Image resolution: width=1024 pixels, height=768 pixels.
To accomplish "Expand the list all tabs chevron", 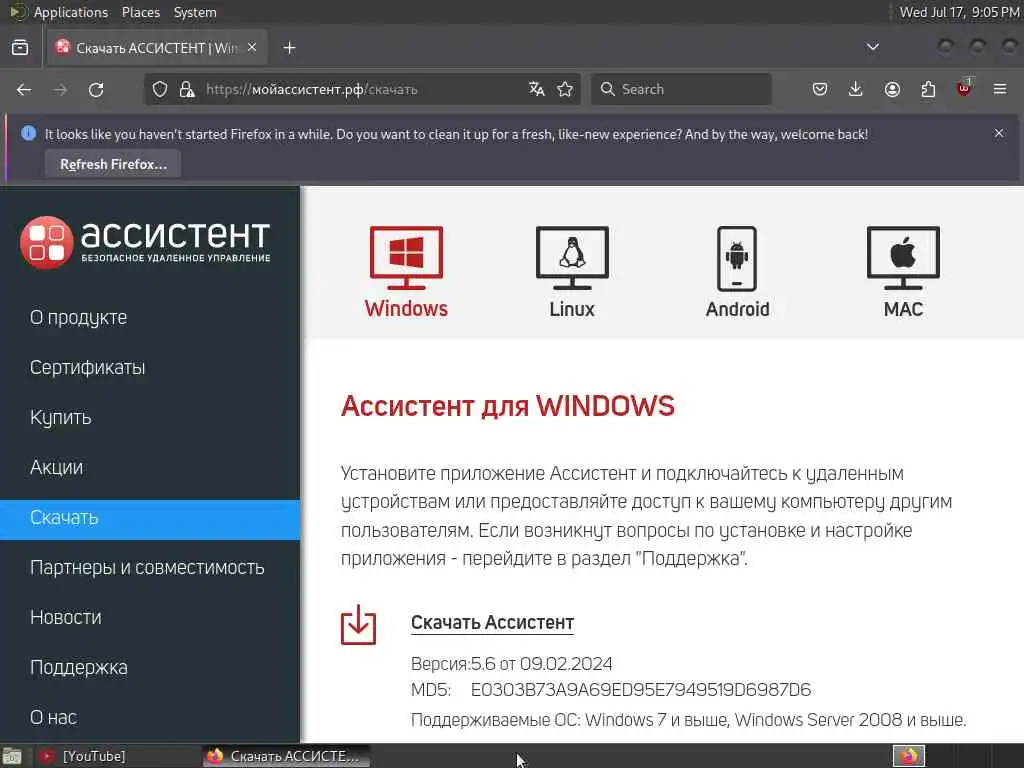I will 872,47.
